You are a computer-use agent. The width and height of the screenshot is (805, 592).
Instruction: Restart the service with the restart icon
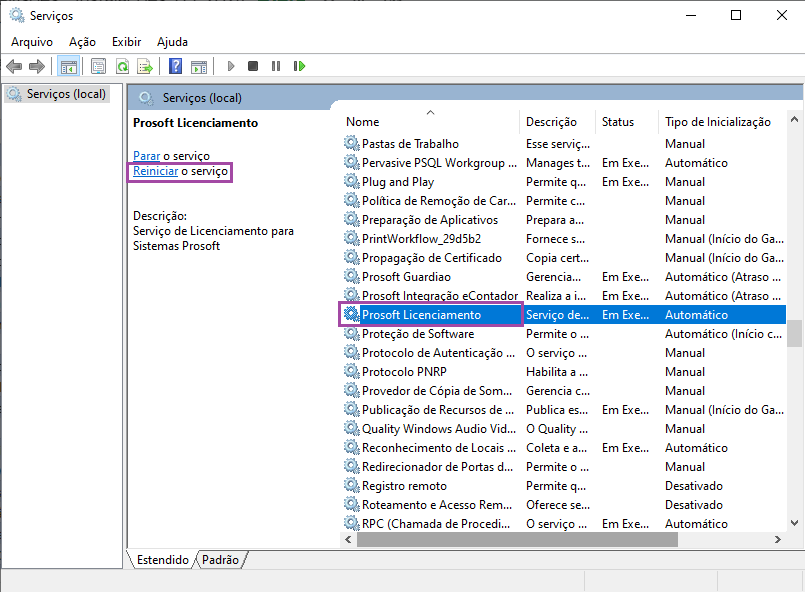(299, 66)
